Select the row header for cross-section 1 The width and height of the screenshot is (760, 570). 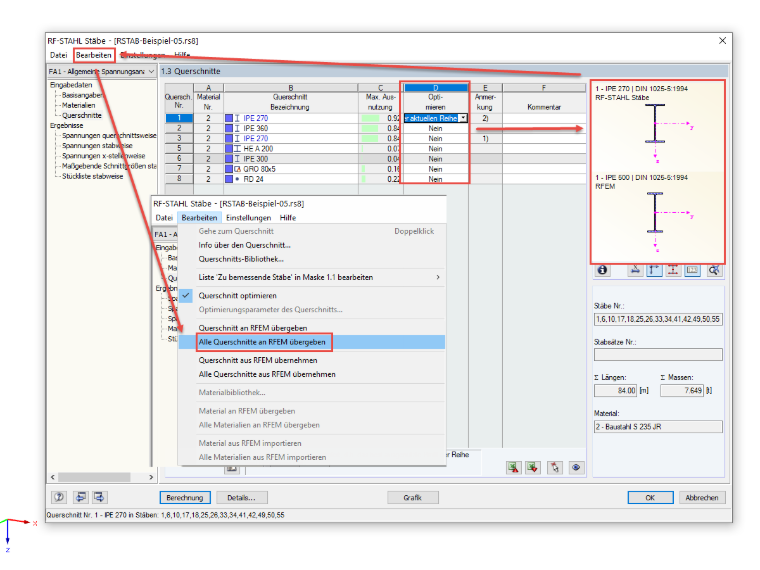point(179,118)
